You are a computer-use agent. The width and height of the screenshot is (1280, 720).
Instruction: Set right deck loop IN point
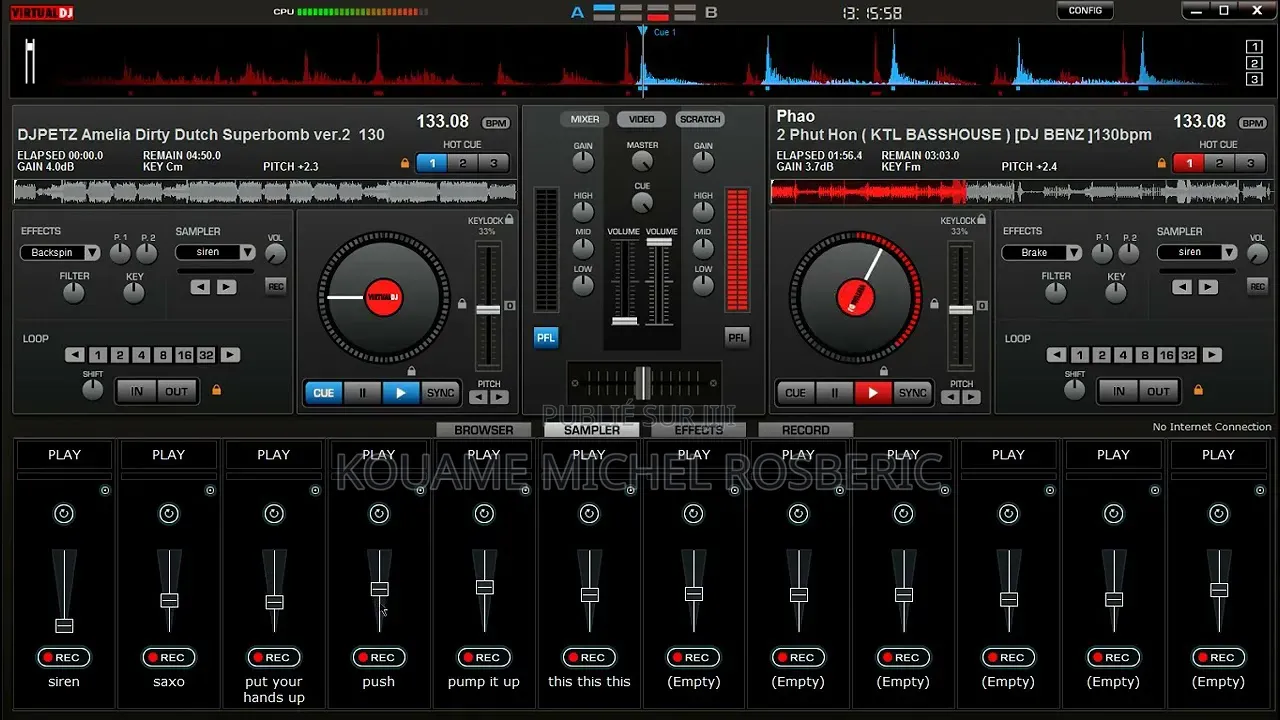coord(1119,391)
